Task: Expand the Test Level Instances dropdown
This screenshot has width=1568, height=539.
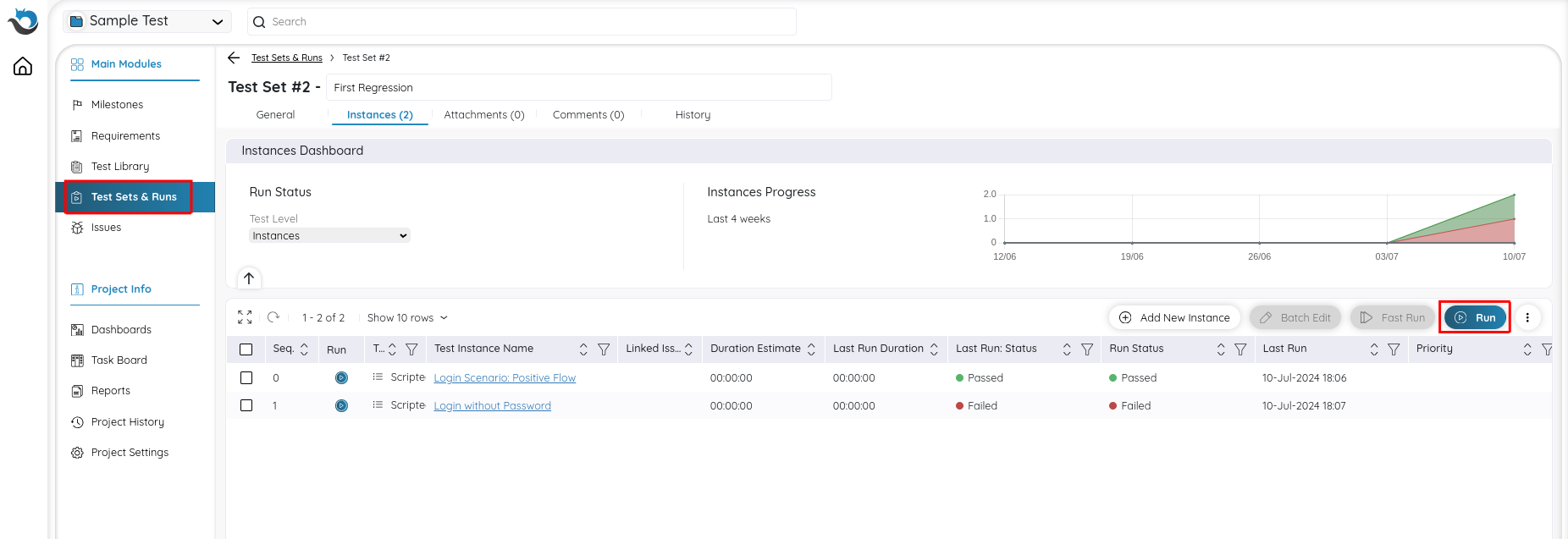Action: click(329, 236)
